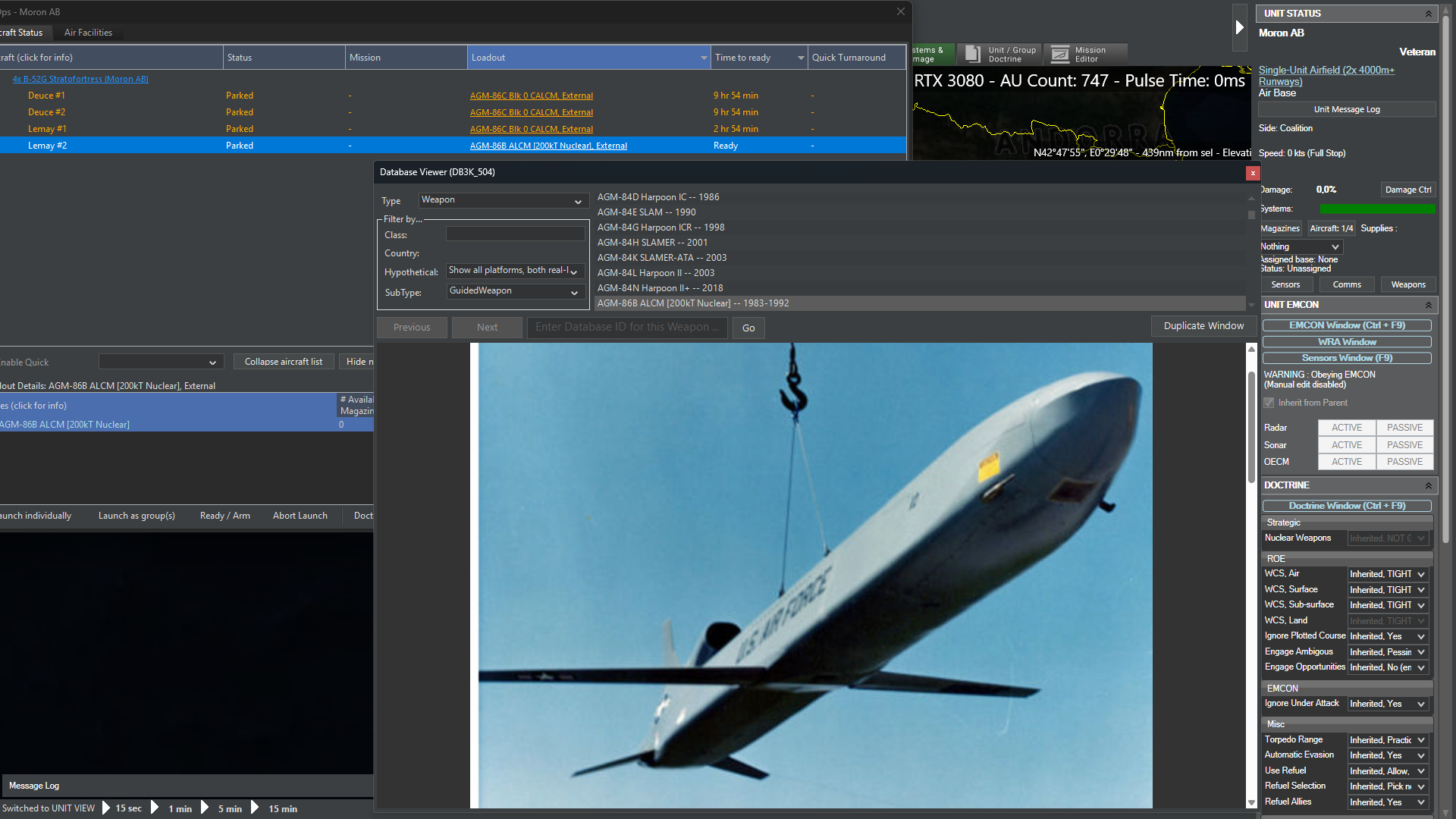Image resolution: width=1456 pixels, height=819 pixels.
Task: Set Sonar to PASSIVE
Action: (1404, 445)
